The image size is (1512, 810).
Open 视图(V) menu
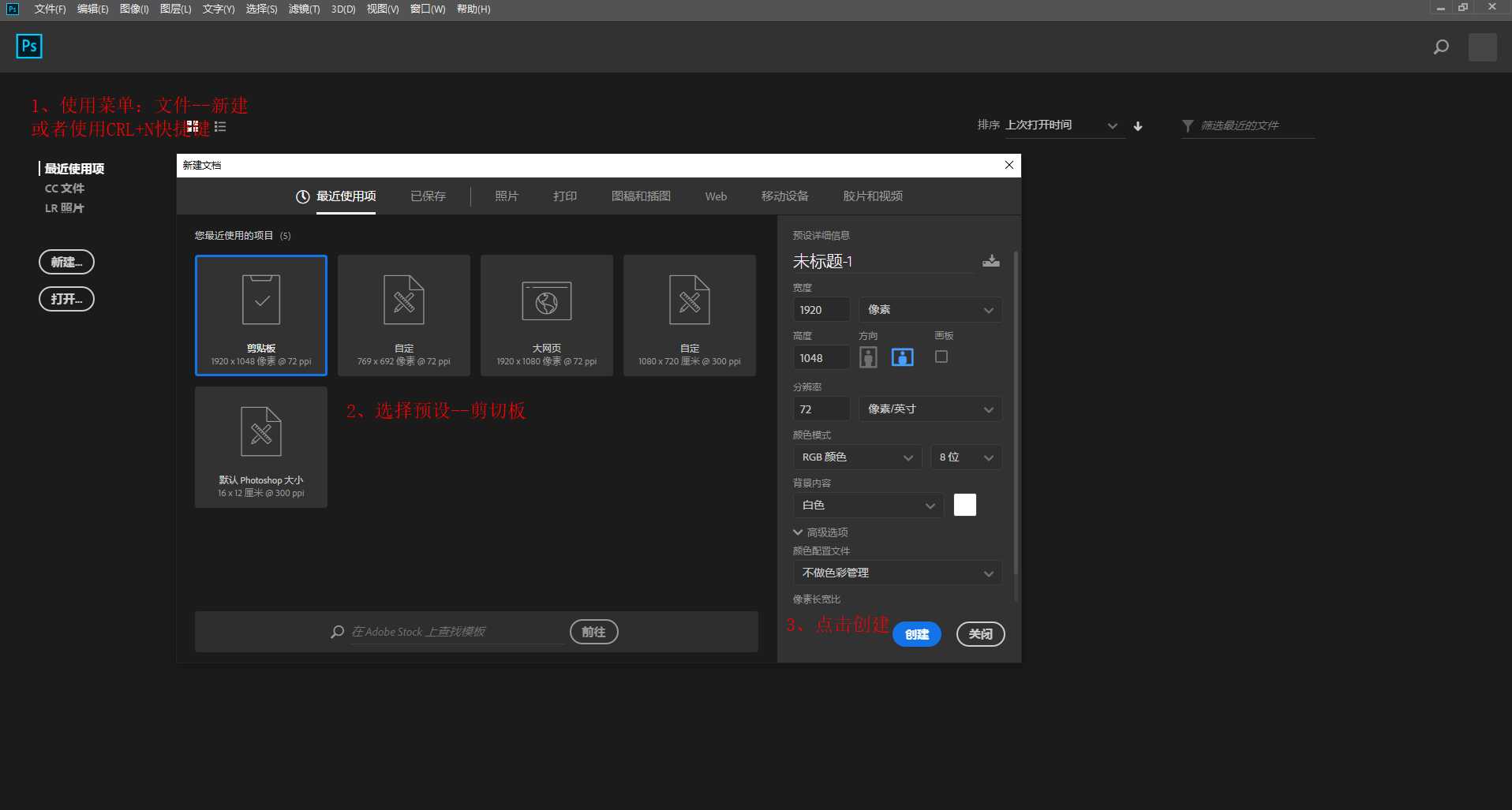click(x=383, y=9)
